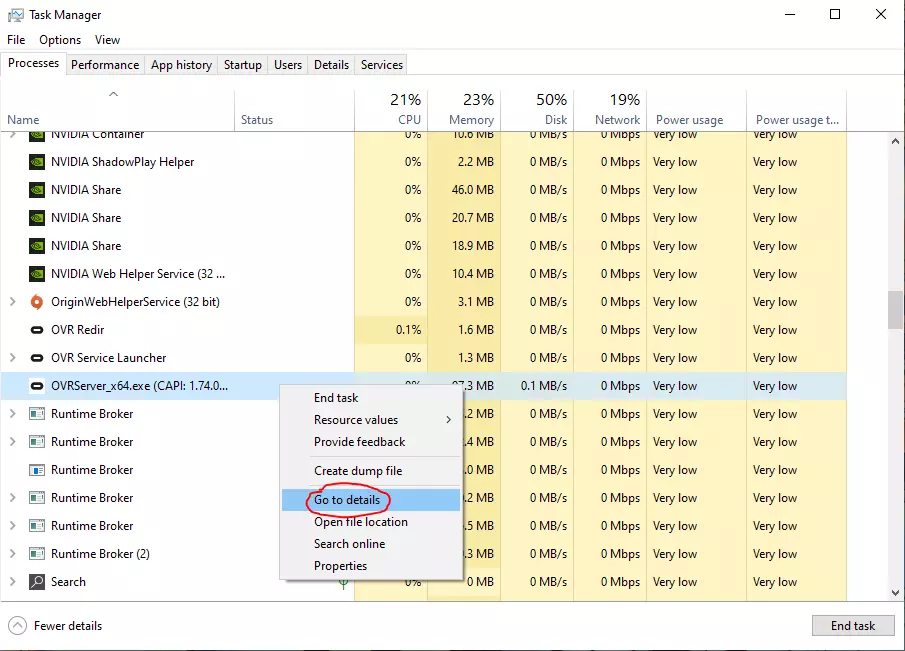Click the OVR Redir Oculus icon

click(x=37, y=330)
